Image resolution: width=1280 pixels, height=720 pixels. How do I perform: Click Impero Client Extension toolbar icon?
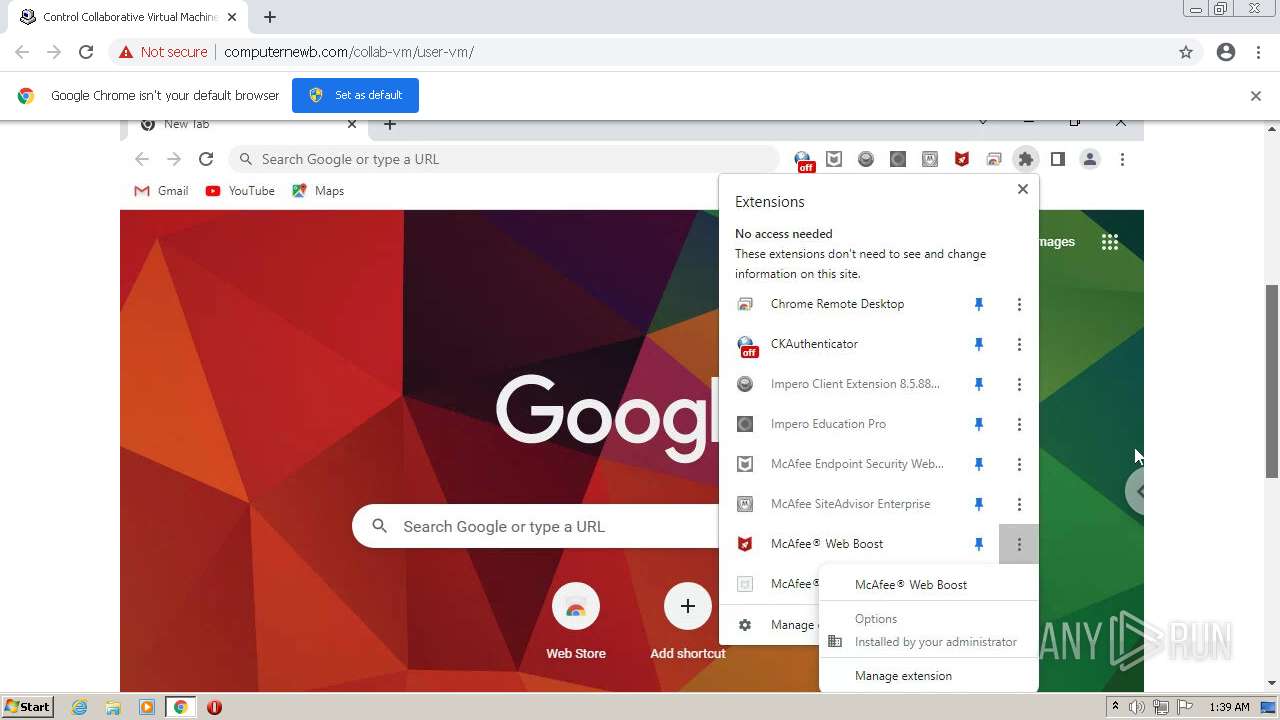(866, 159)
